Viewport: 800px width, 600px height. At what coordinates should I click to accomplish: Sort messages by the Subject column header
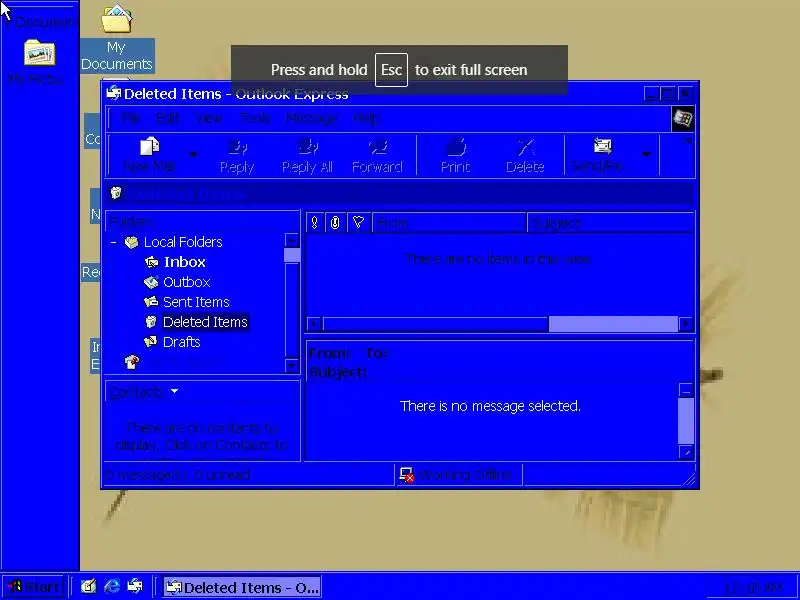[611, 223]
